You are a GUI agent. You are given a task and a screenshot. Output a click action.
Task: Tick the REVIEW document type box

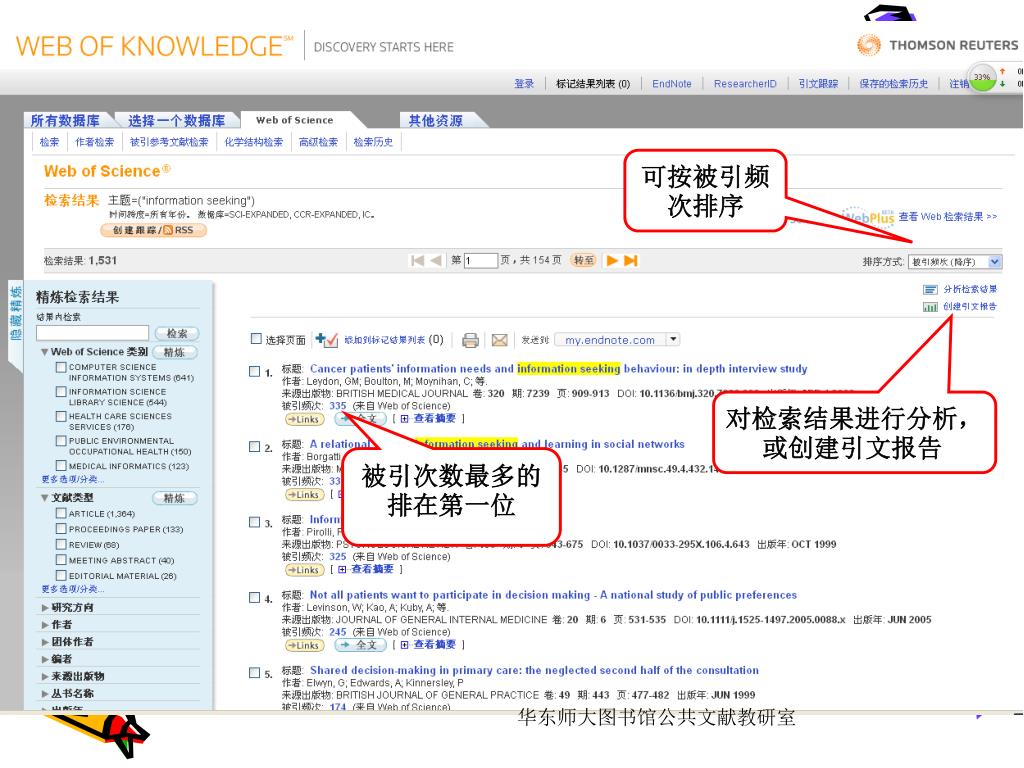(61, 544)
